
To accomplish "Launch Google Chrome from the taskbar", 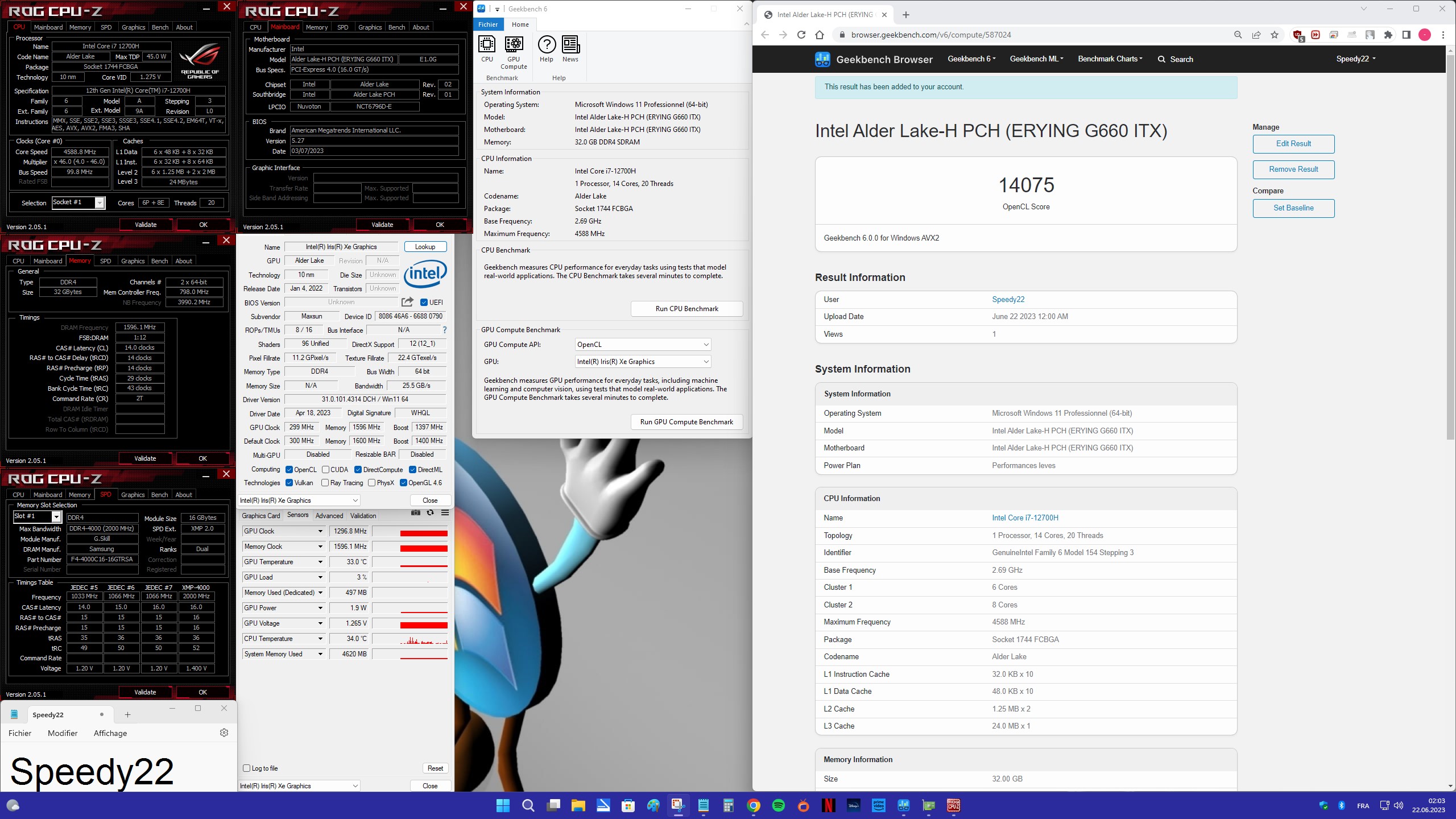I will [754, 805].
